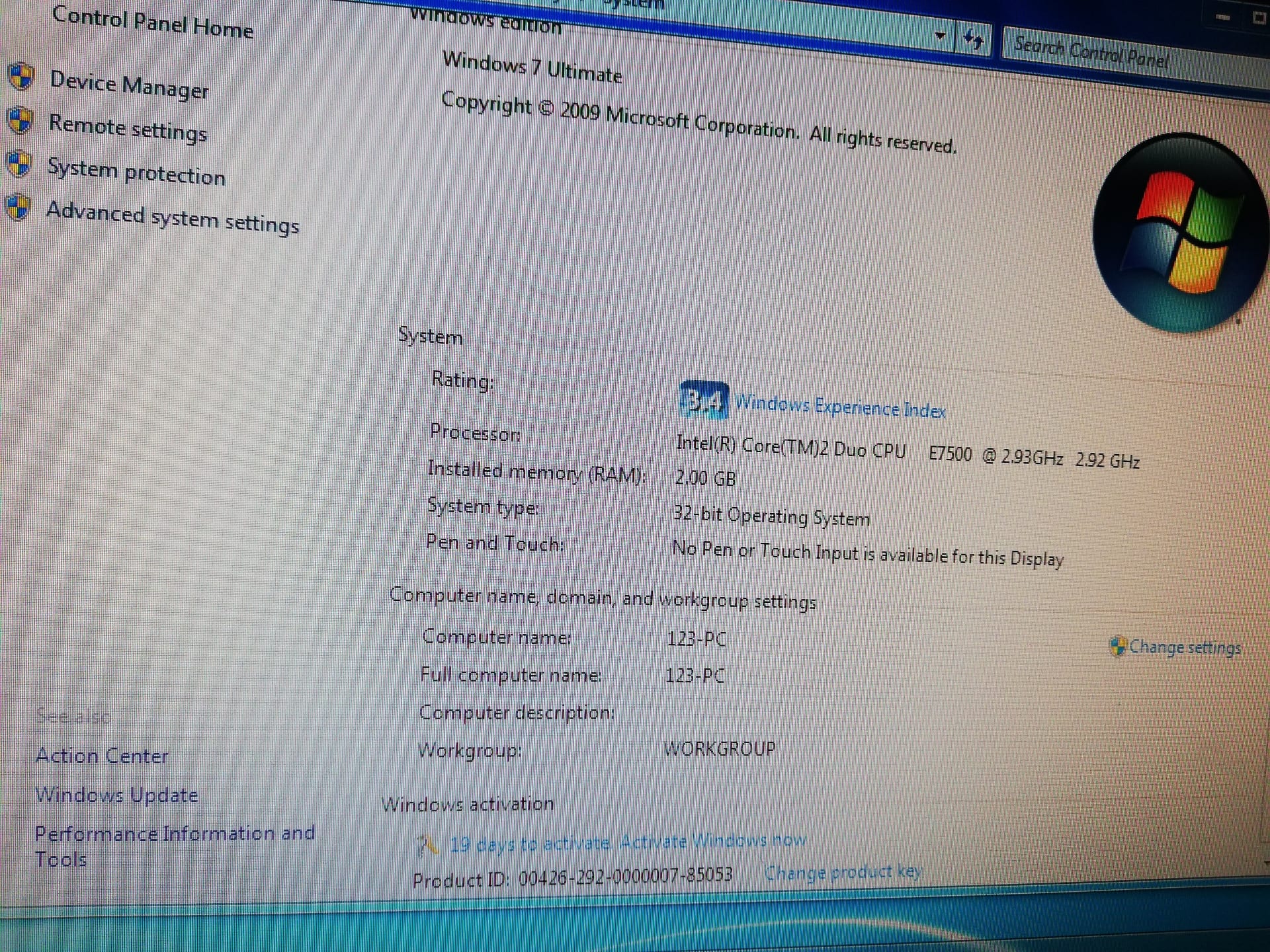Click the shield icon beside System protection

click(19, 163)
